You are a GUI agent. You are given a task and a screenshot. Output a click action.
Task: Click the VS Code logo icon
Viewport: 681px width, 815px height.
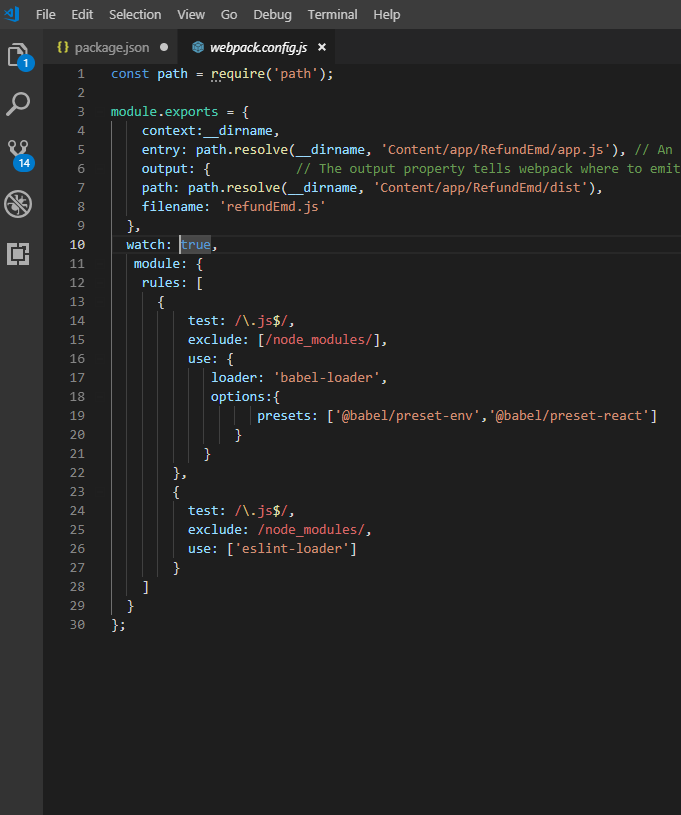[x=12, y=14]
